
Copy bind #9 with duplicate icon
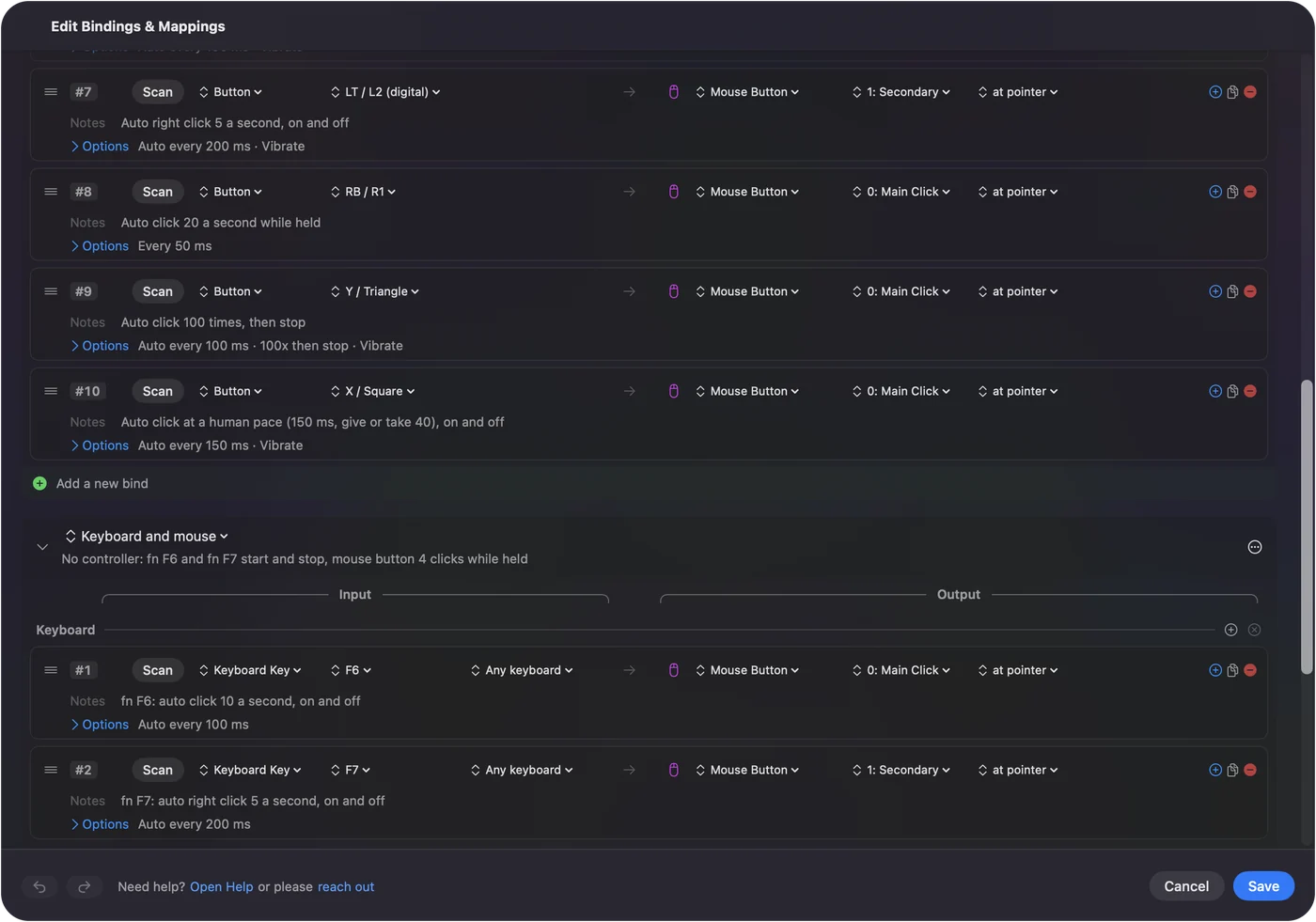pos(1232,291)
